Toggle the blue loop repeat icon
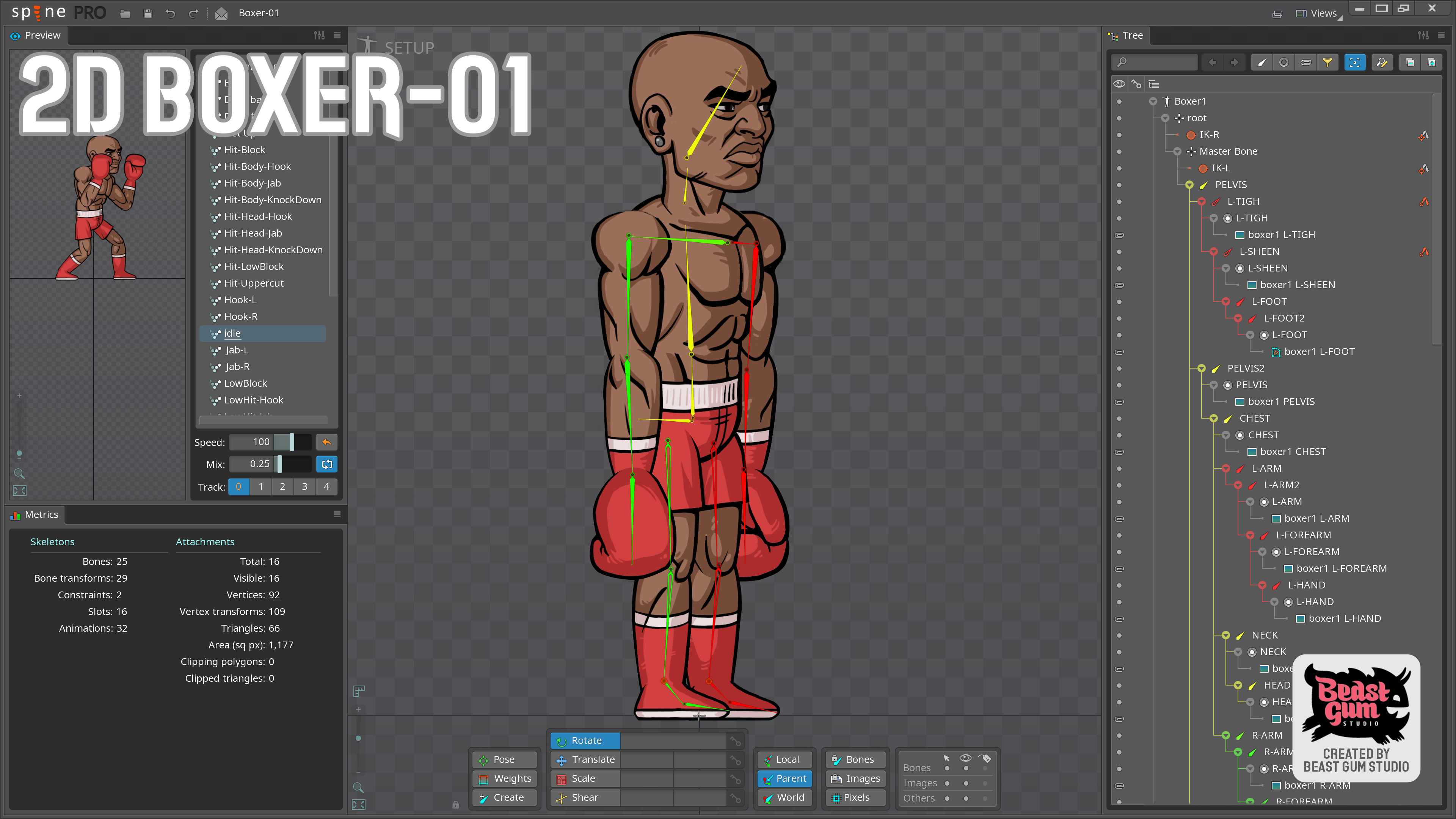The image size is (1456, 819). coord(326,464)
